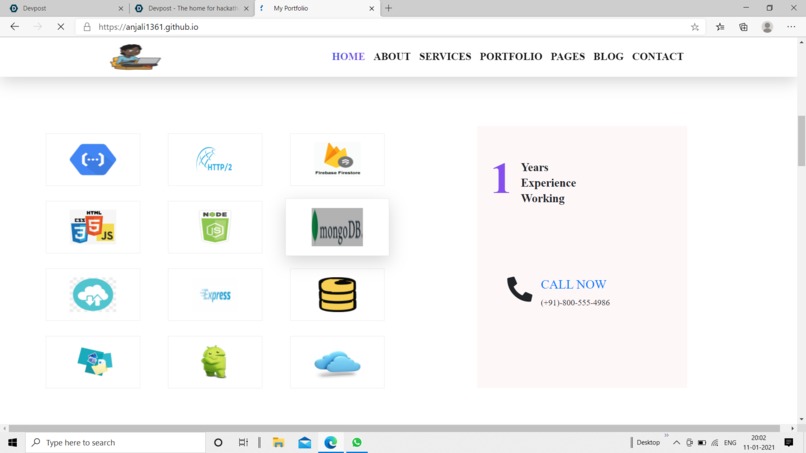The height and width of the screenshot is (453, 806).
Task: Click the scroll down arrow
Action: point(801,419)
